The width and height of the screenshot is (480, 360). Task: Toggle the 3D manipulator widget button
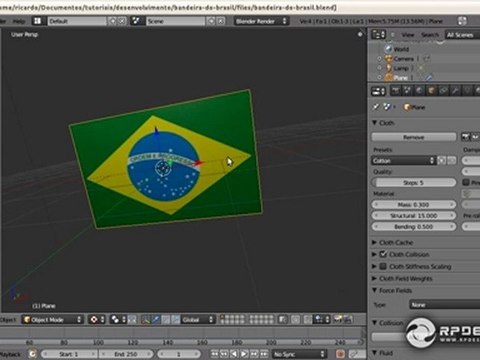tap(146, 319)
